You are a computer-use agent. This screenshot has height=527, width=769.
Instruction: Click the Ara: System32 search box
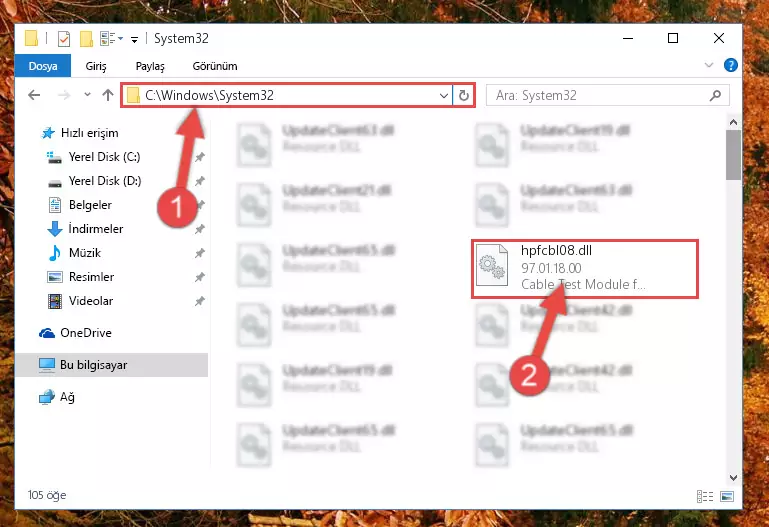pyautogui.click(x=608, y=95)
